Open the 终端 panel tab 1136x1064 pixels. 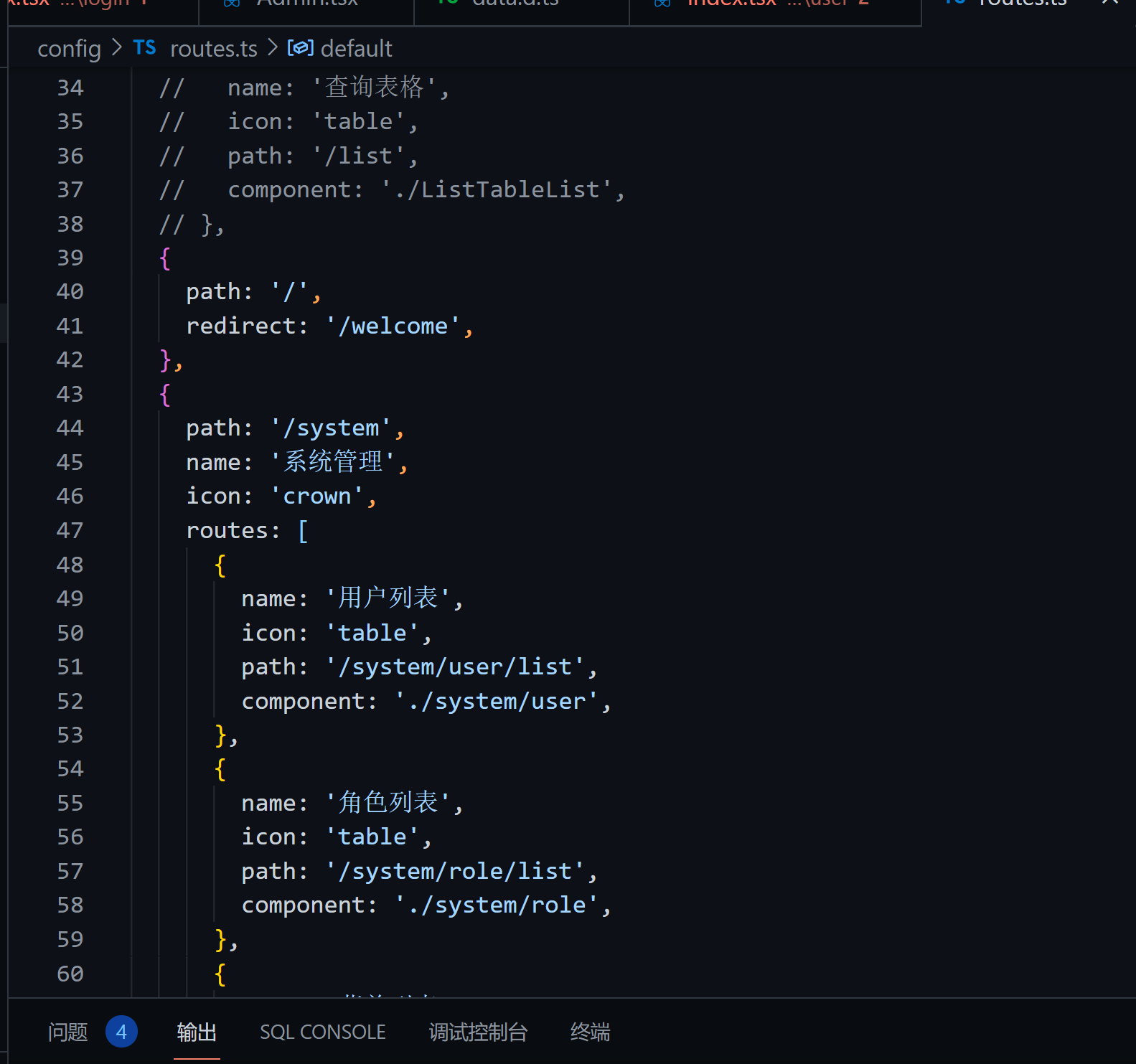click(x=590, y=1032)
